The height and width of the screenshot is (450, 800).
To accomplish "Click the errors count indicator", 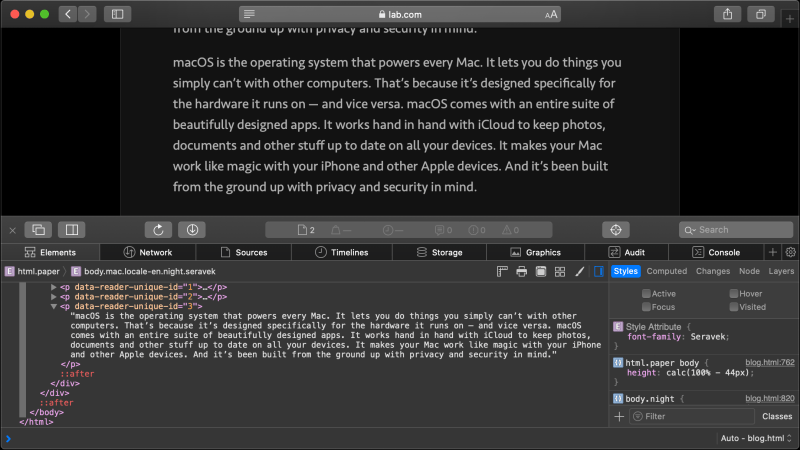I will click(477, 230).
